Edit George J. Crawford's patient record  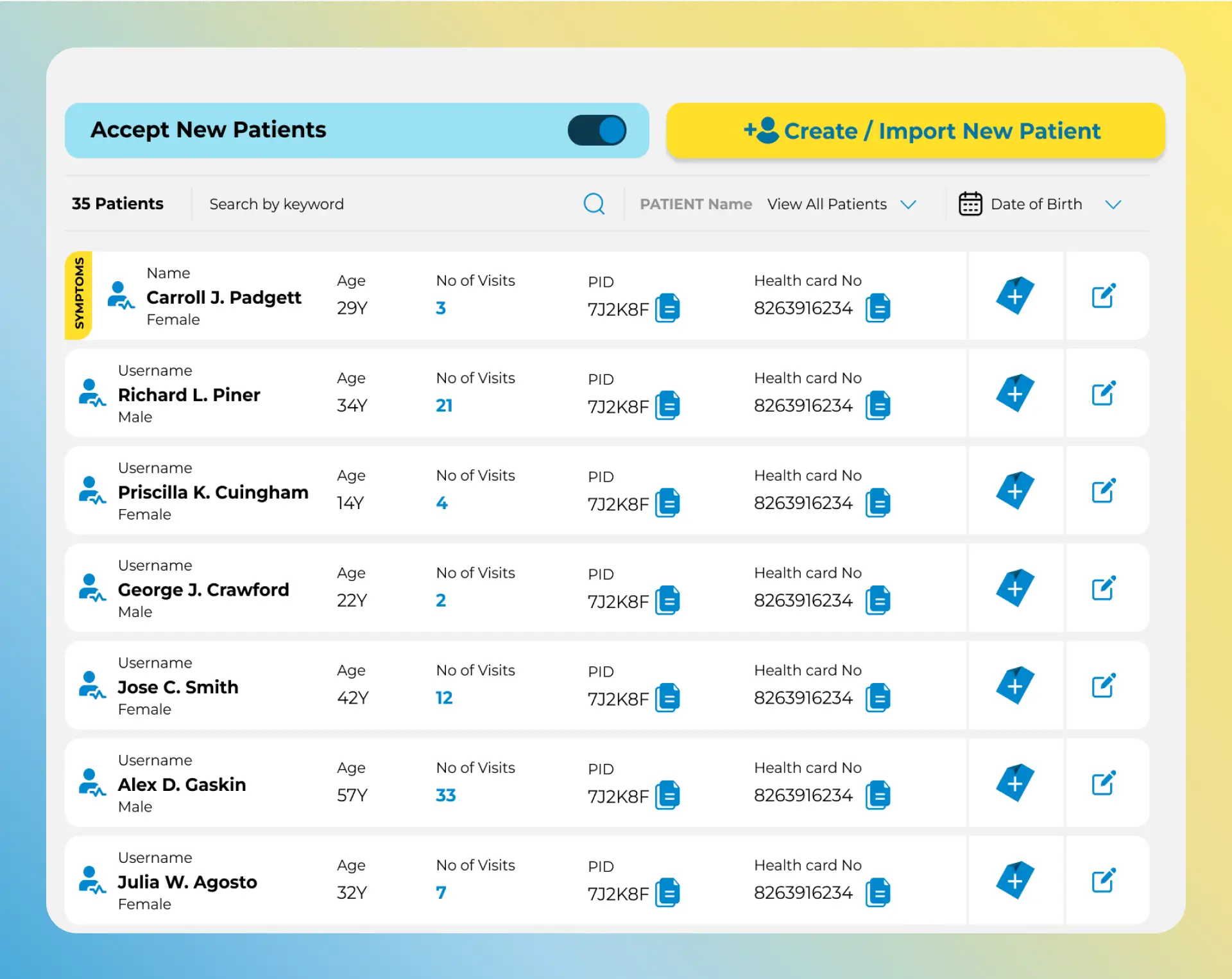tap(1104, 589)
